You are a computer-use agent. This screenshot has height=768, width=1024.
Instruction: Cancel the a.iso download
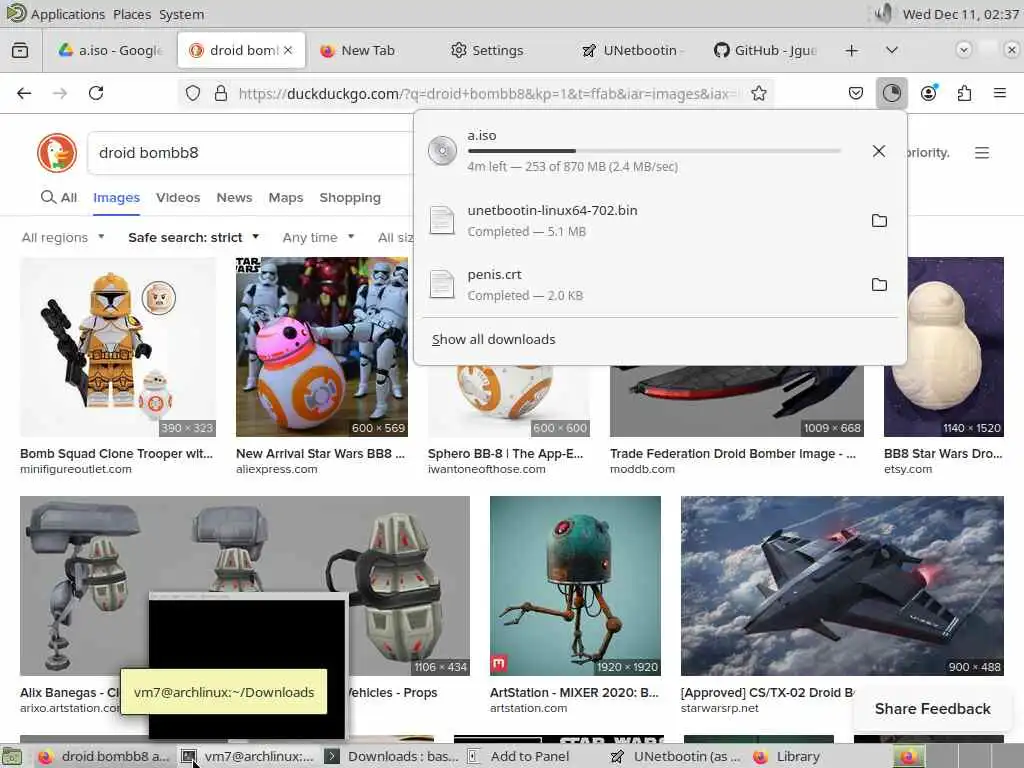pos(879,152)
